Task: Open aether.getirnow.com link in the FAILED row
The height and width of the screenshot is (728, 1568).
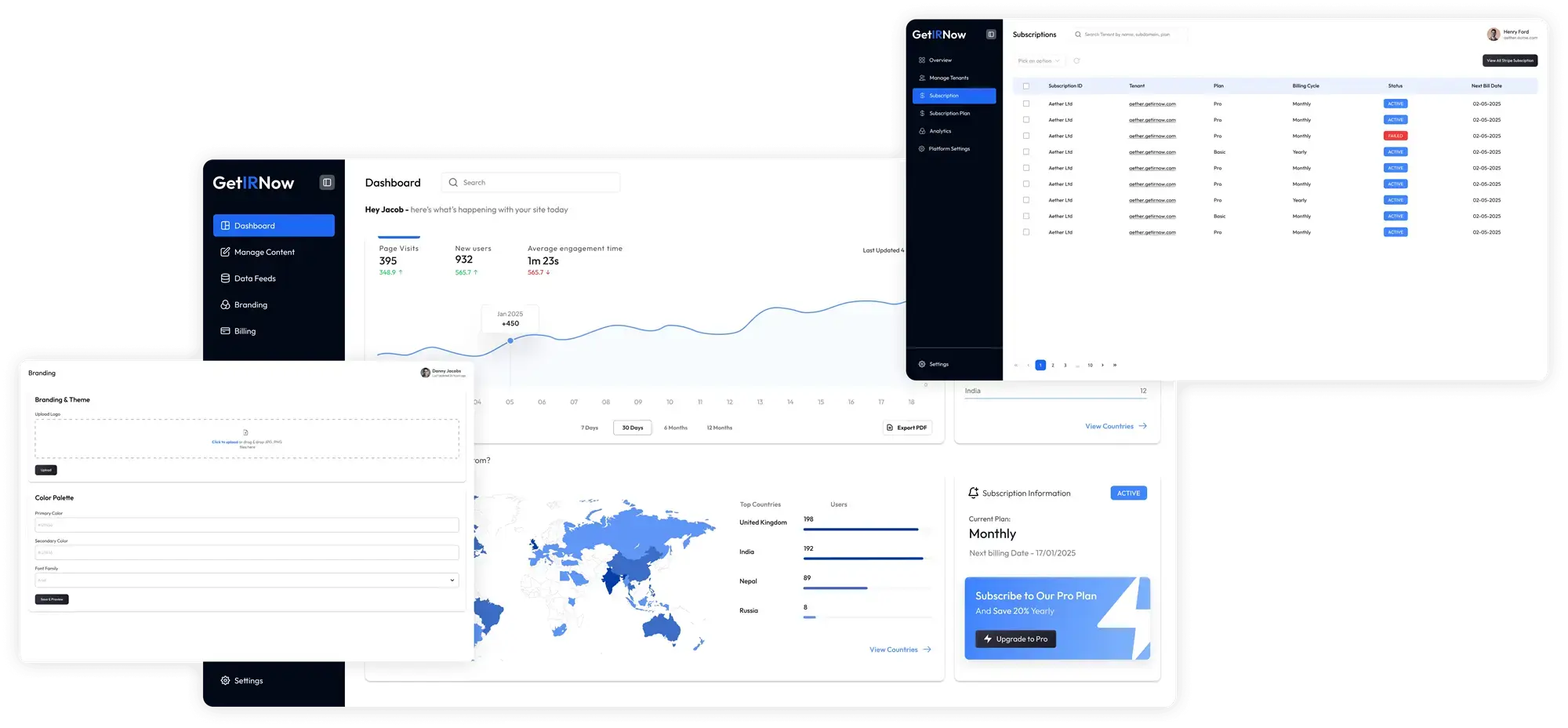Action: pos(1152,136)
